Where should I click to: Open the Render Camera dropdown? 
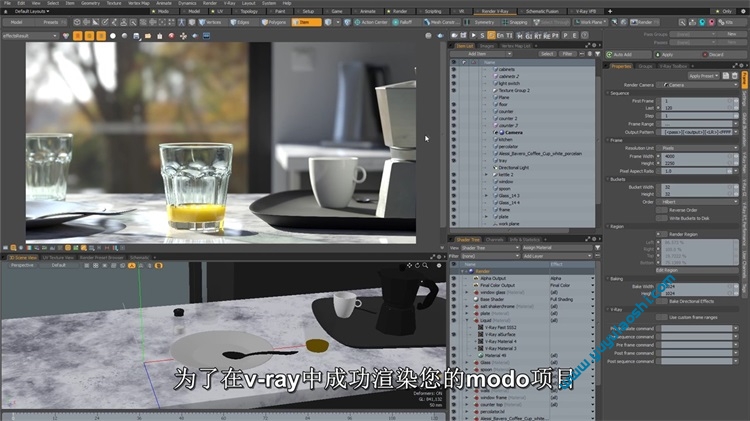coord(697,85)
